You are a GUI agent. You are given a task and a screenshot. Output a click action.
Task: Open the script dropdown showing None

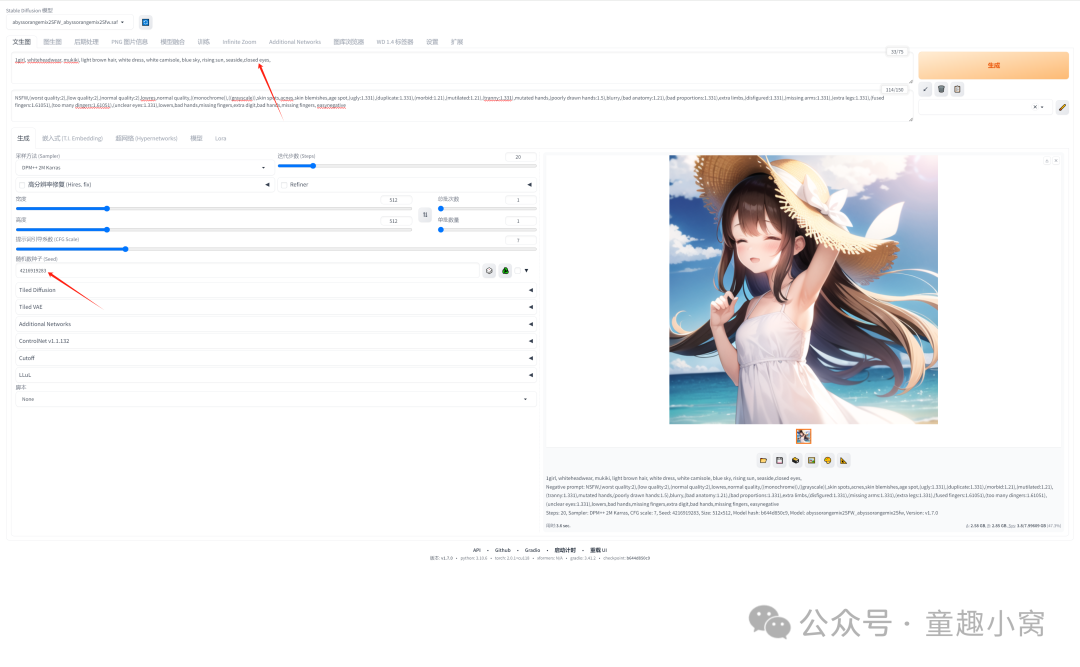[276, 399]
